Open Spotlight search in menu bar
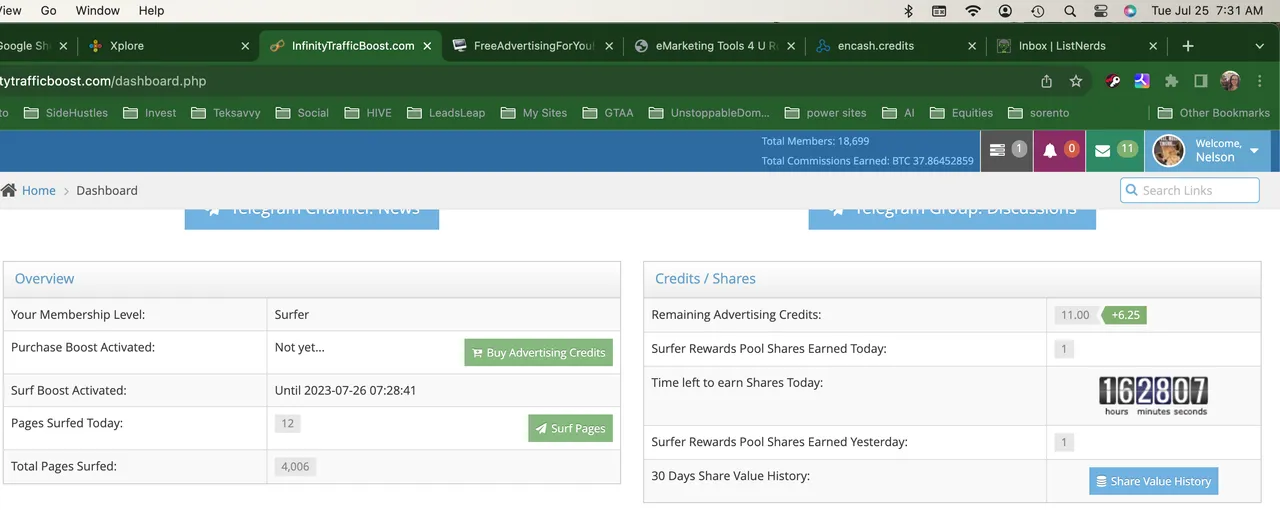Viewport: 1280px width, 510px height. (1070, 11)
